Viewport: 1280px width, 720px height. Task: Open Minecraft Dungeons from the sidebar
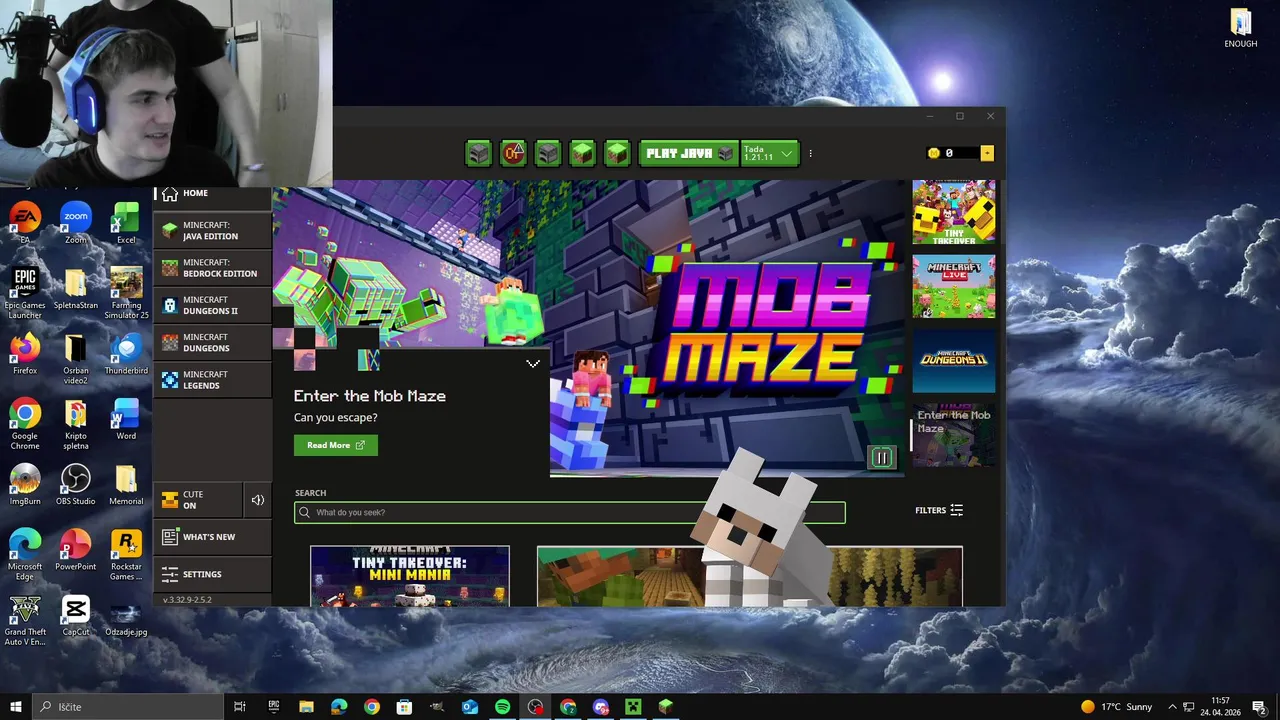[x=212, y=343]
